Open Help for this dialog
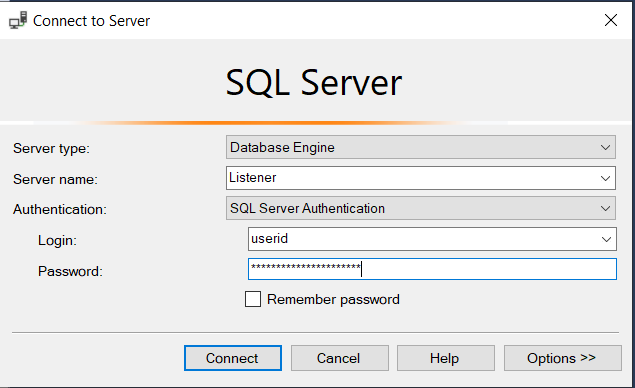This screenshot has height=388, width=635. tap(446, 358)
